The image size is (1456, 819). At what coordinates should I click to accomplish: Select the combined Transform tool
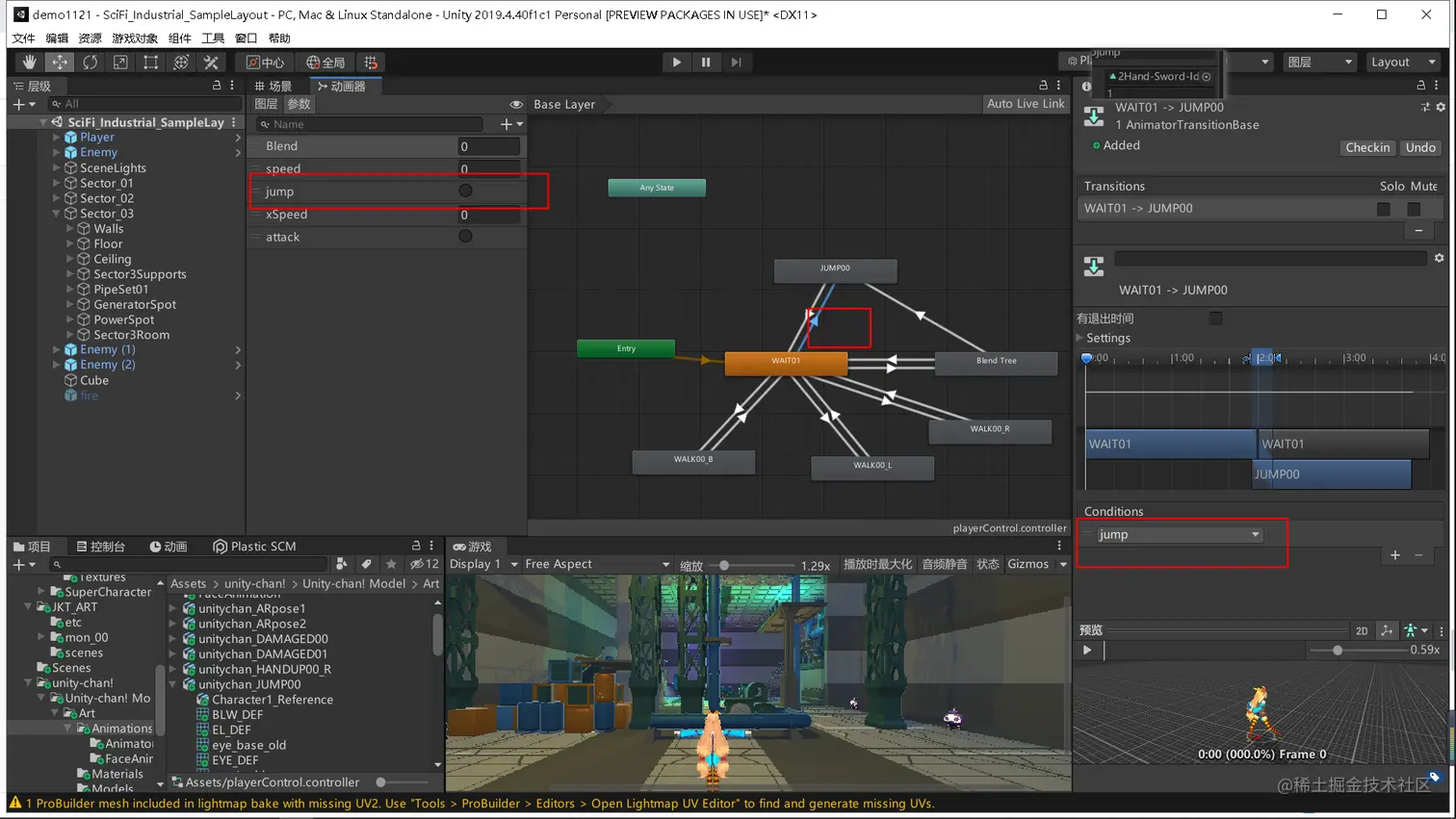[181, 62]
